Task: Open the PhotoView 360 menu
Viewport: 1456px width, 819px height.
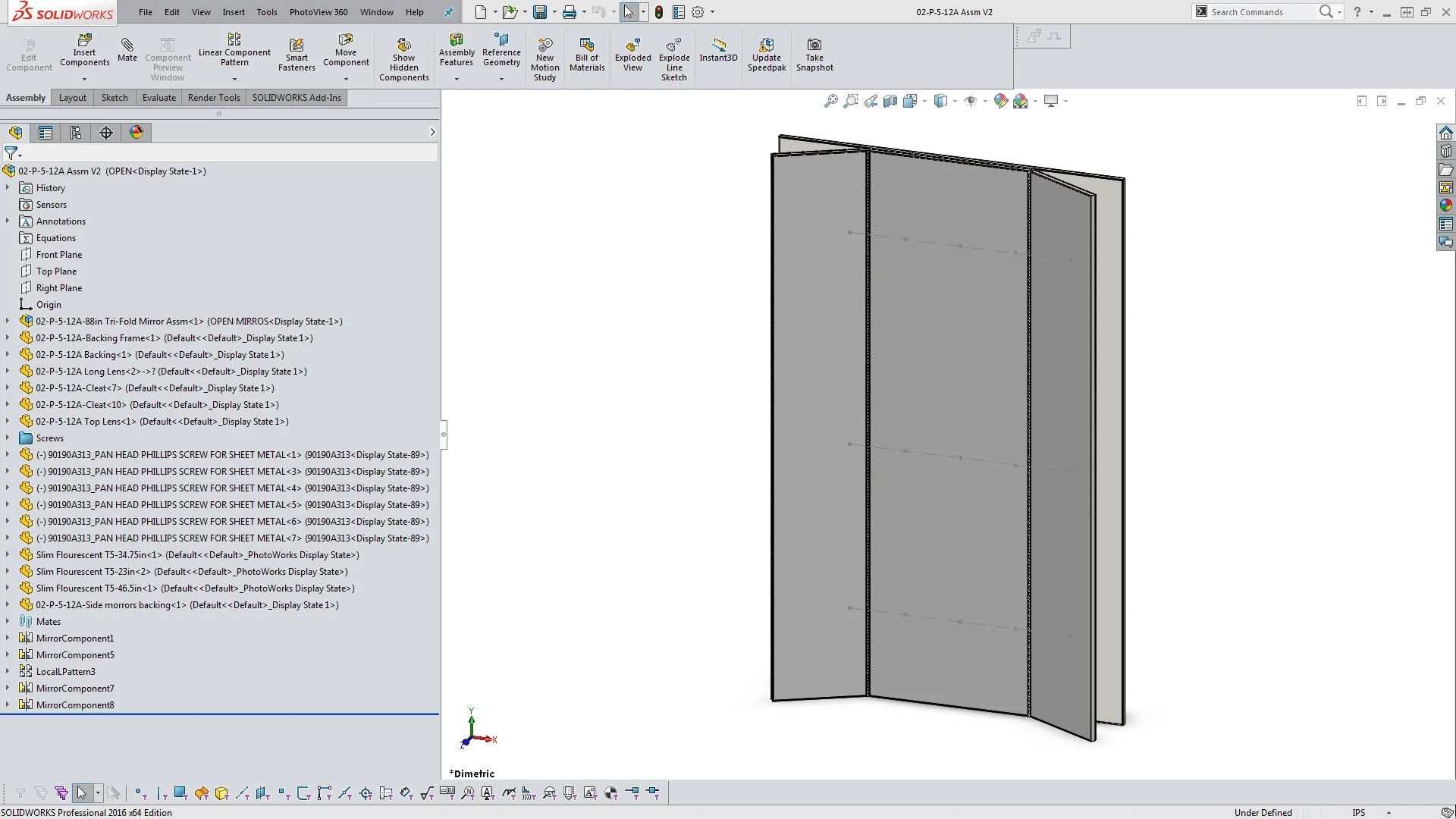Action: click(x=318, y=12)
